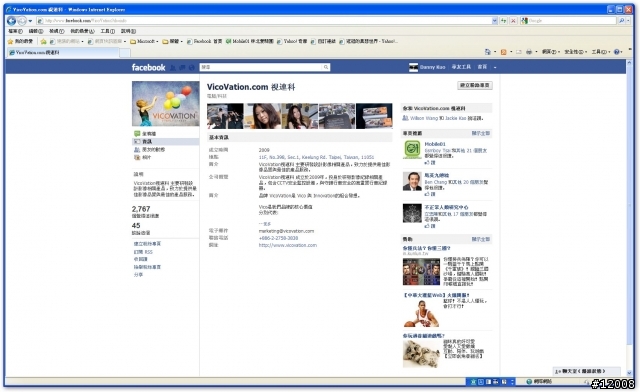640x392 pixels.
Task: Click magnifier icon in Facebook search box
Action: 326,67
